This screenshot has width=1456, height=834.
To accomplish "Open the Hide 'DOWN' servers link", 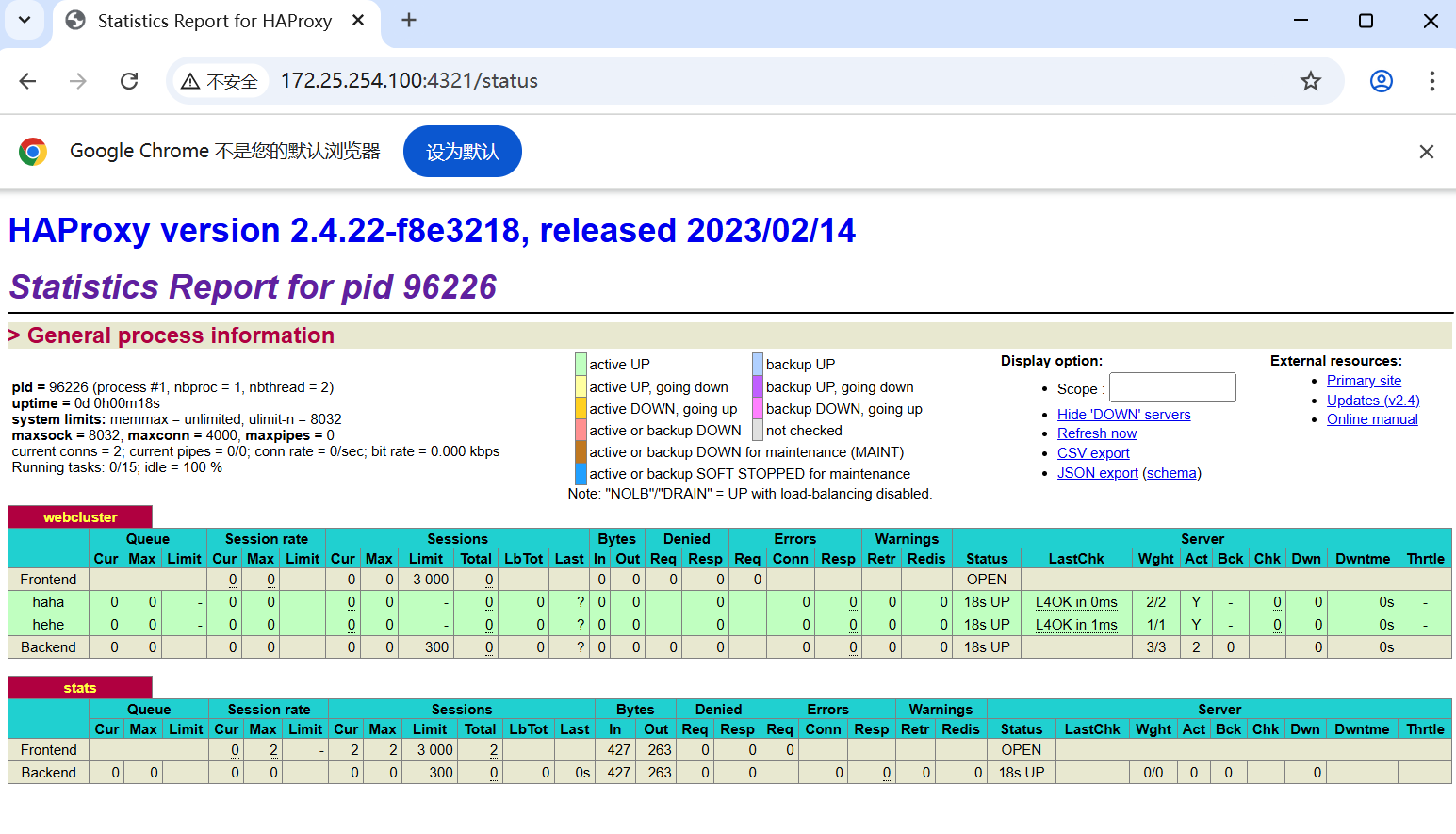I will 1123,415.
